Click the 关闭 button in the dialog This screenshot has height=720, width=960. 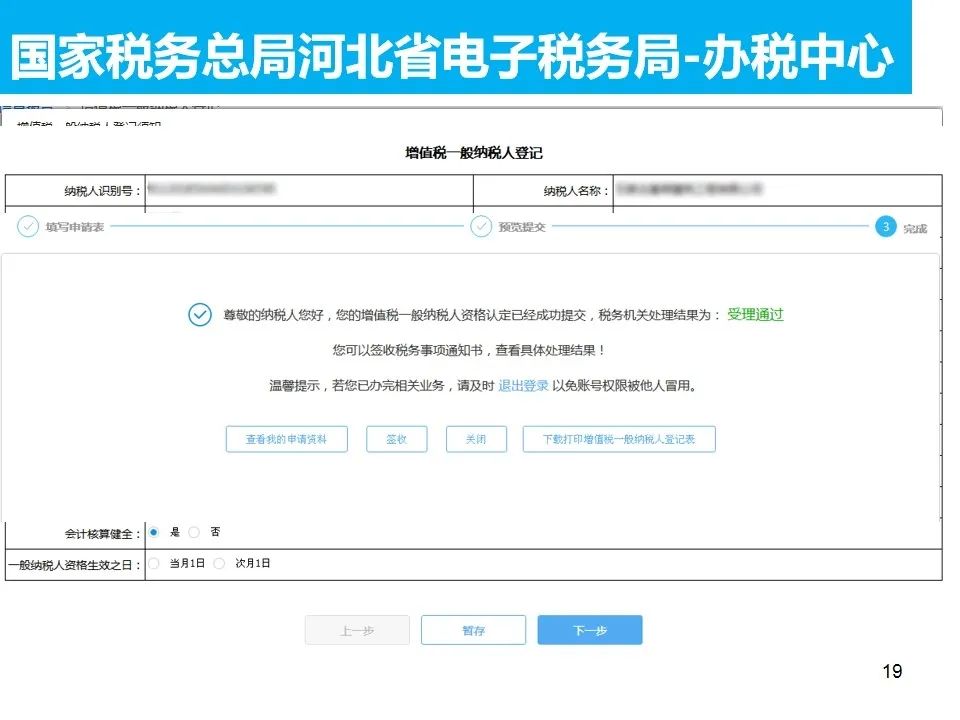click(476, 439)
